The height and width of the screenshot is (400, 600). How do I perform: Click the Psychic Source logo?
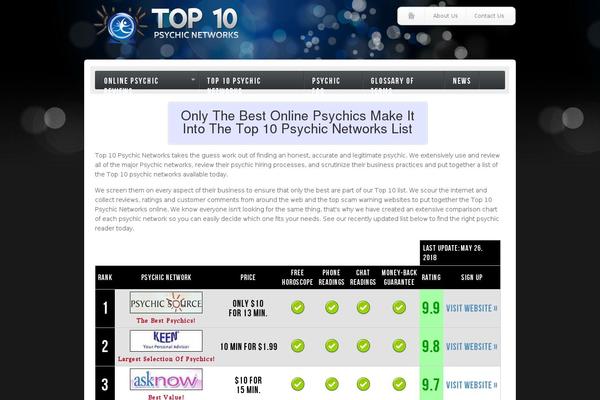(166, 303)
